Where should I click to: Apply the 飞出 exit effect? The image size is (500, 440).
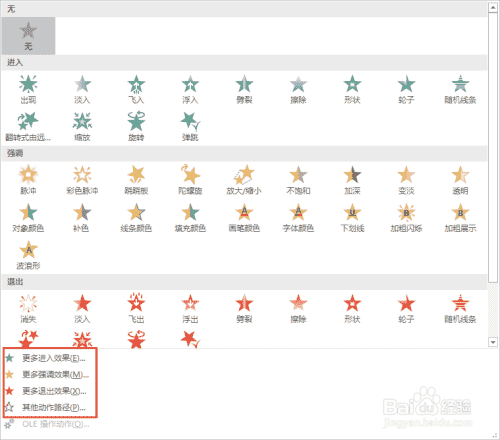coord(136,309)
